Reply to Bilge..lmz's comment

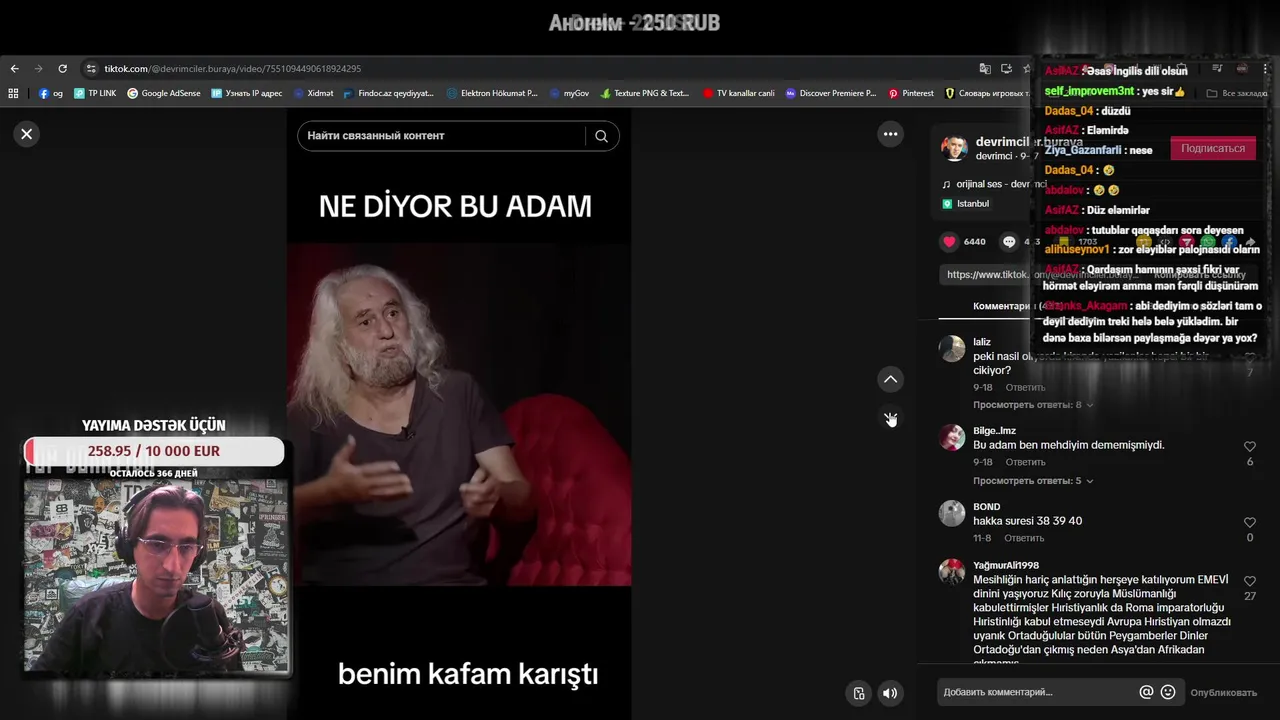point(1025,462)
